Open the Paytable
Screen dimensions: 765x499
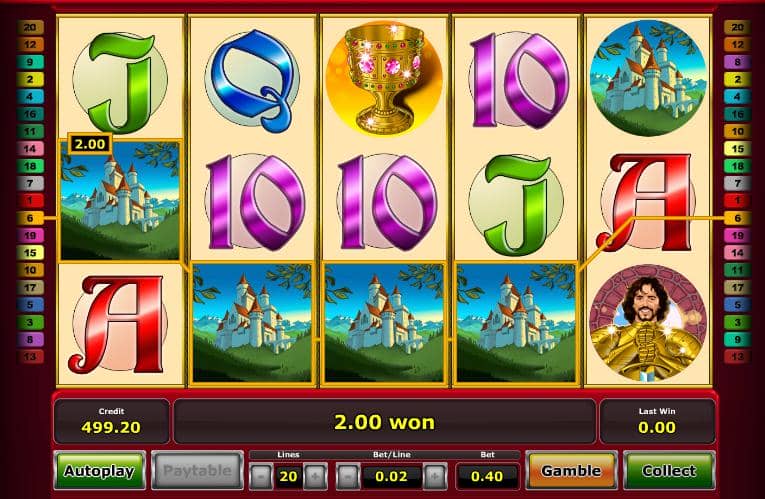pyautogui.click(x=197, y=471)
